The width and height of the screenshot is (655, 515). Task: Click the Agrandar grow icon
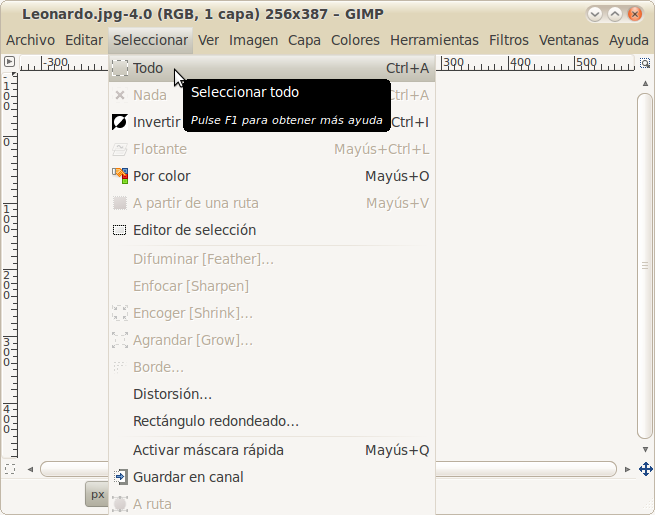[120, 340]
